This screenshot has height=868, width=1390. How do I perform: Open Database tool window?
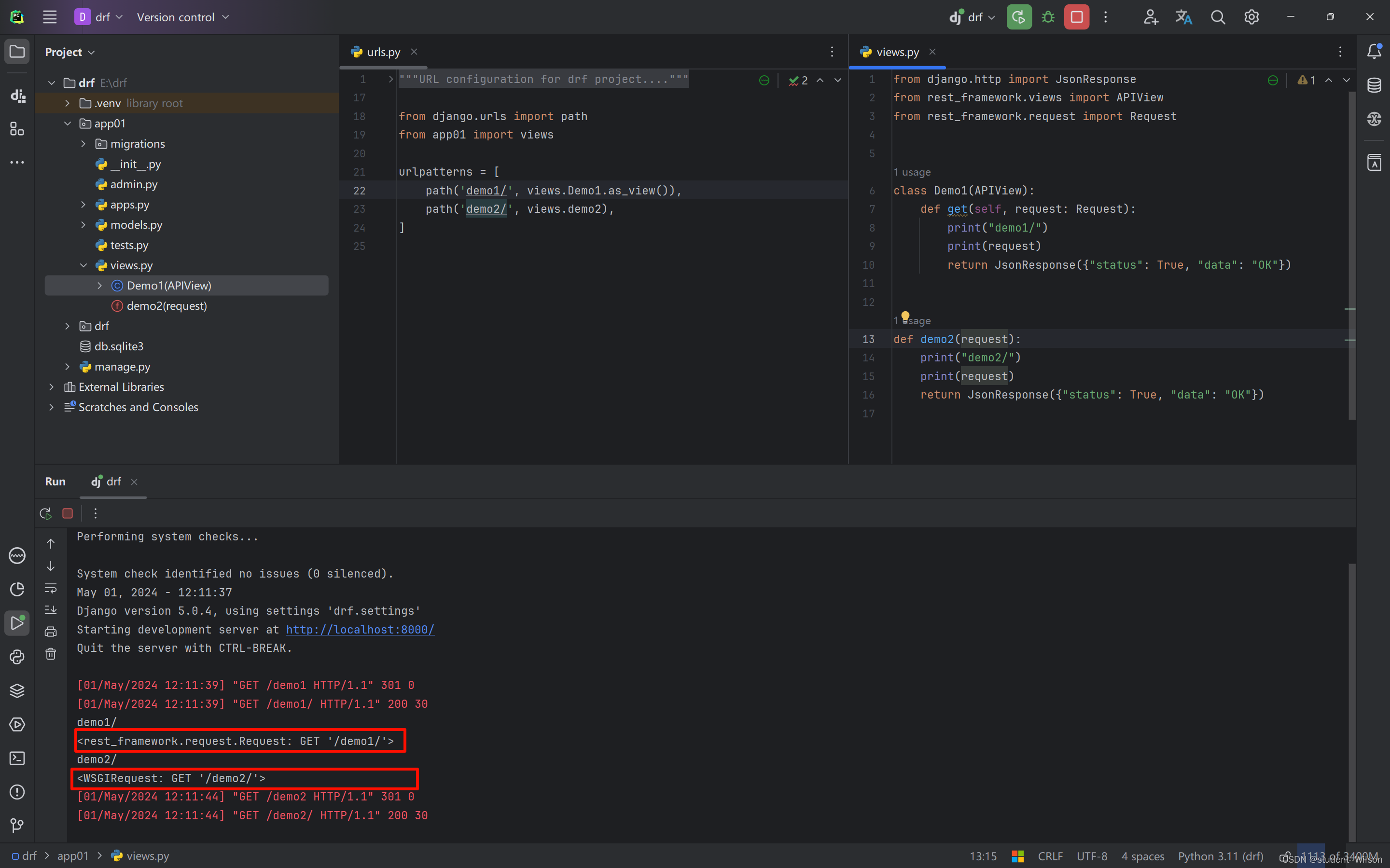pyautogui.click(x=1374, y=85)
